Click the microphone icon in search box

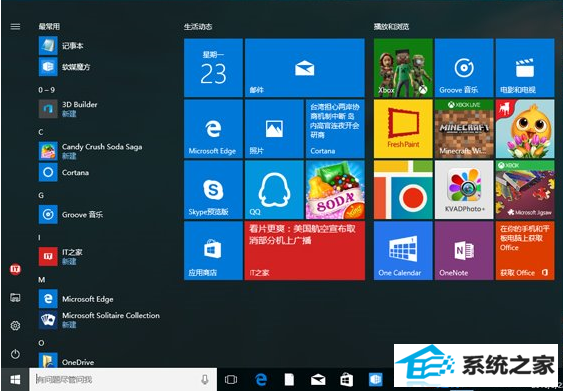[x=205, y=379]
